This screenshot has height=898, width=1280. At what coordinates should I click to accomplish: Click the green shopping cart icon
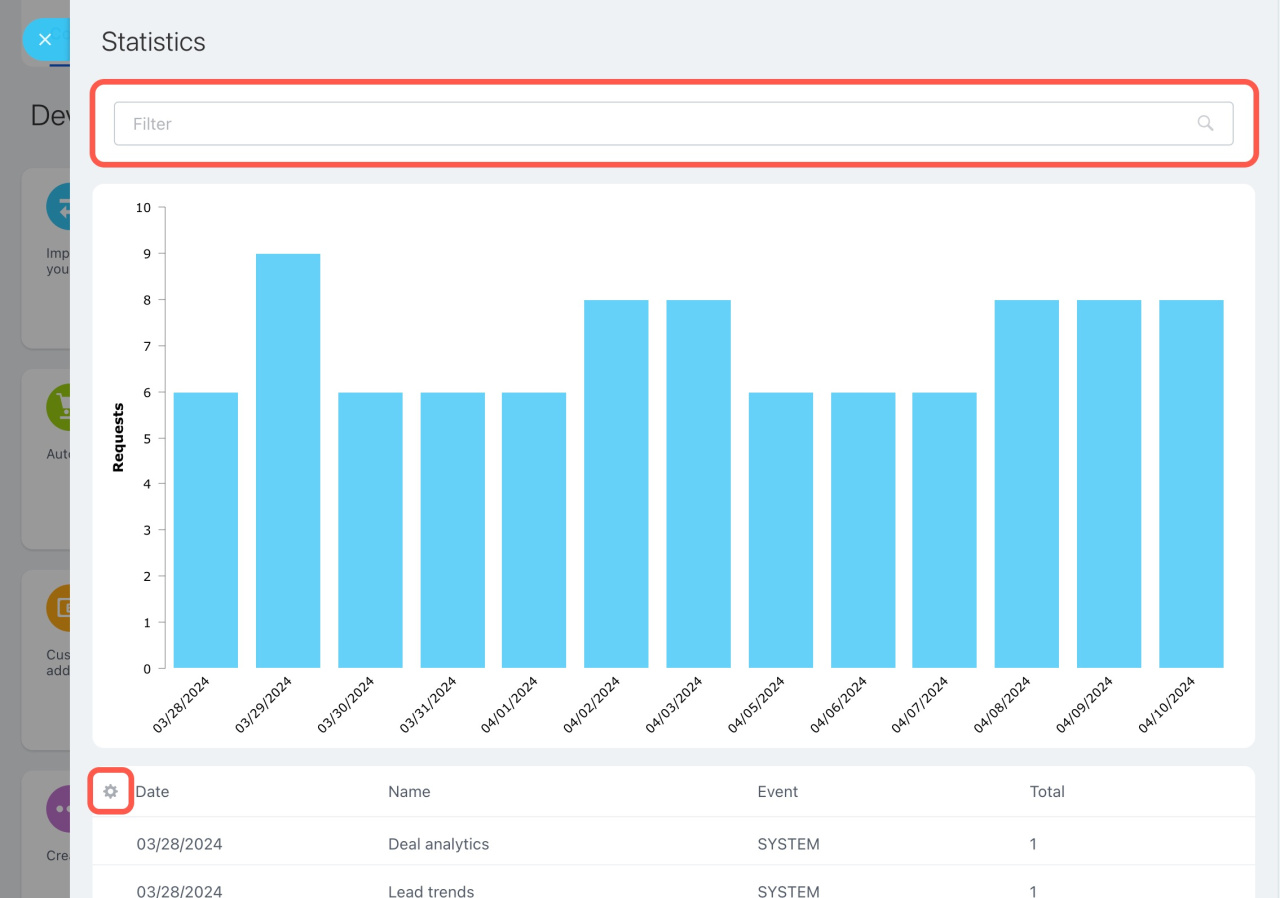point(58,407)
